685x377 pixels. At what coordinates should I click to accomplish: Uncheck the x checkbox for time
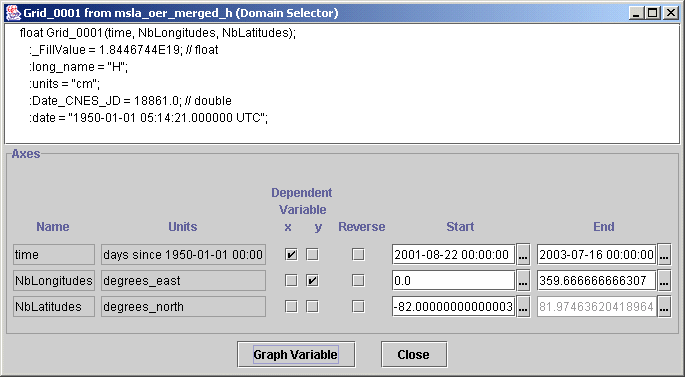click(x=291, y=255)
